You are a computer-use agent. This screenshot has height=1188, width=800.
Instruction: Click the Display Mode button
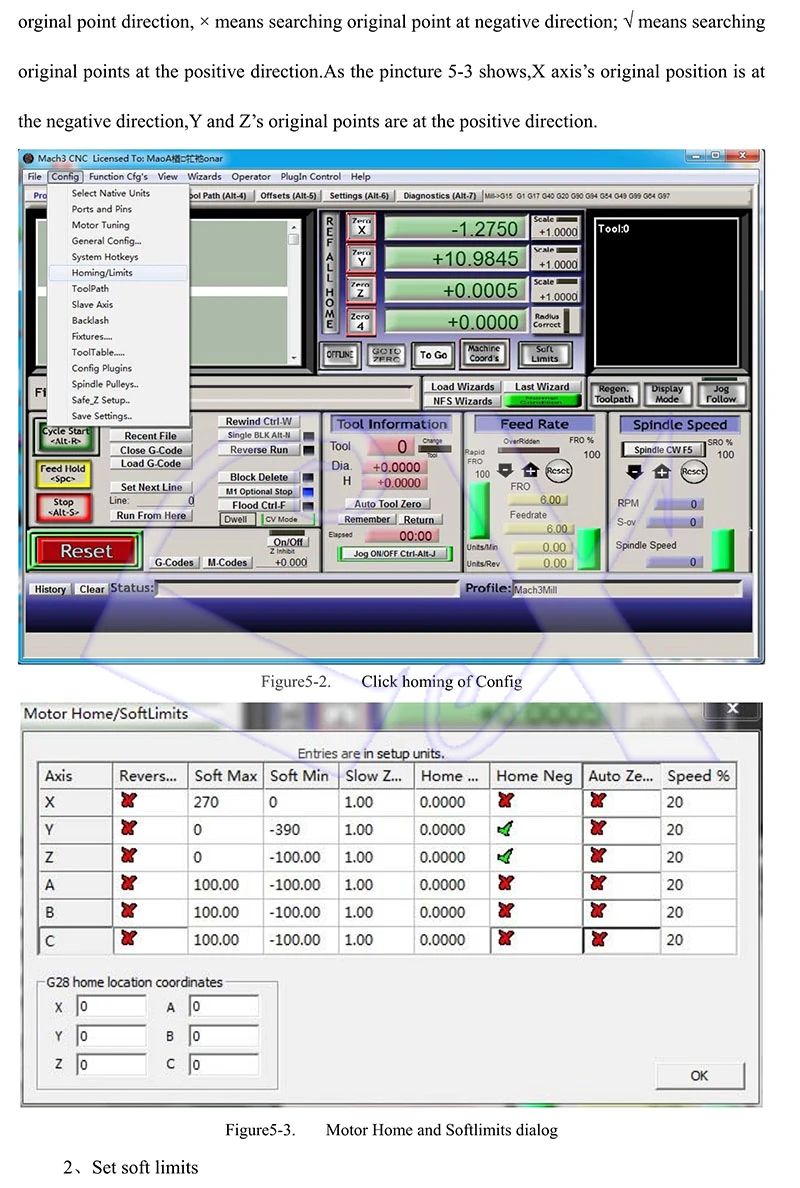tap(667, 393)
